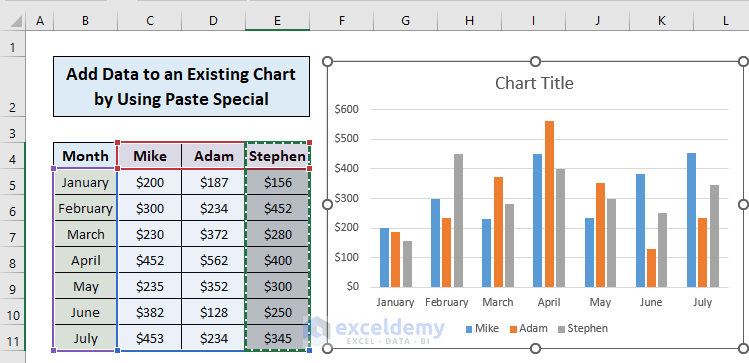This screenshot has width=749, height=363.
Task: Click the Mike header cell
Action: 150,156
